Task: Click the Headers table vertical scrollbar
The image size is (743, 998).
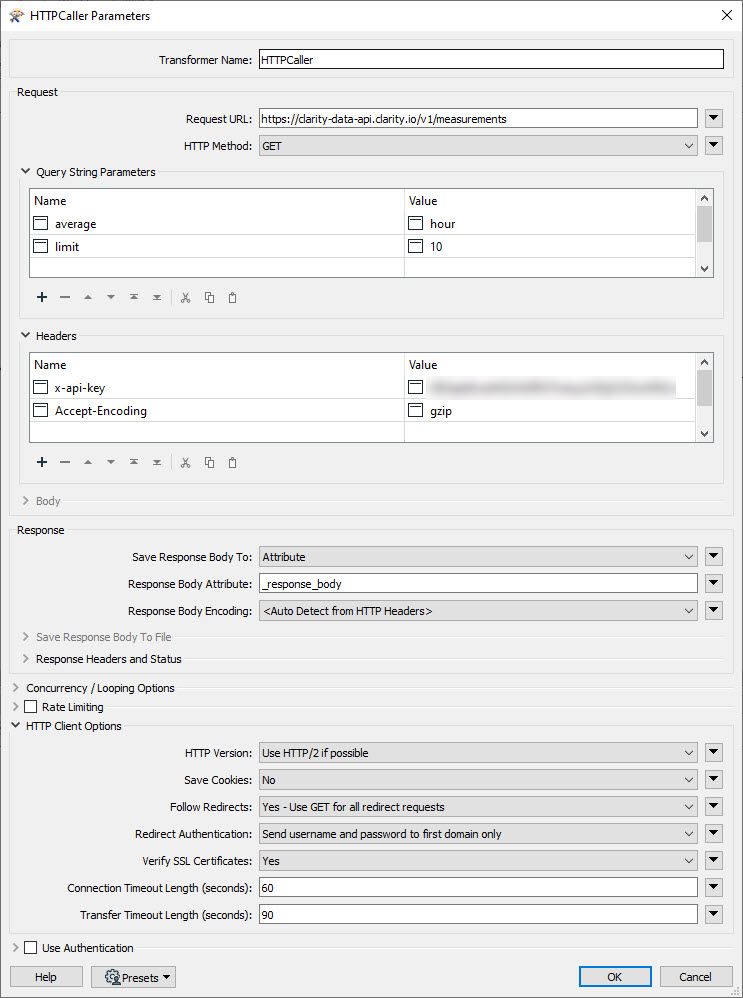Action: point(704,388)
